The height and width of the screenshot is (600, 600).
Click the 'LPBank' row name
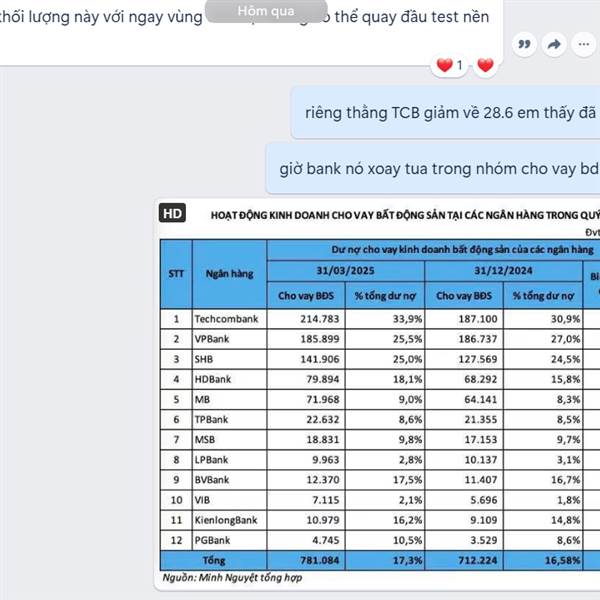point(211,460)
